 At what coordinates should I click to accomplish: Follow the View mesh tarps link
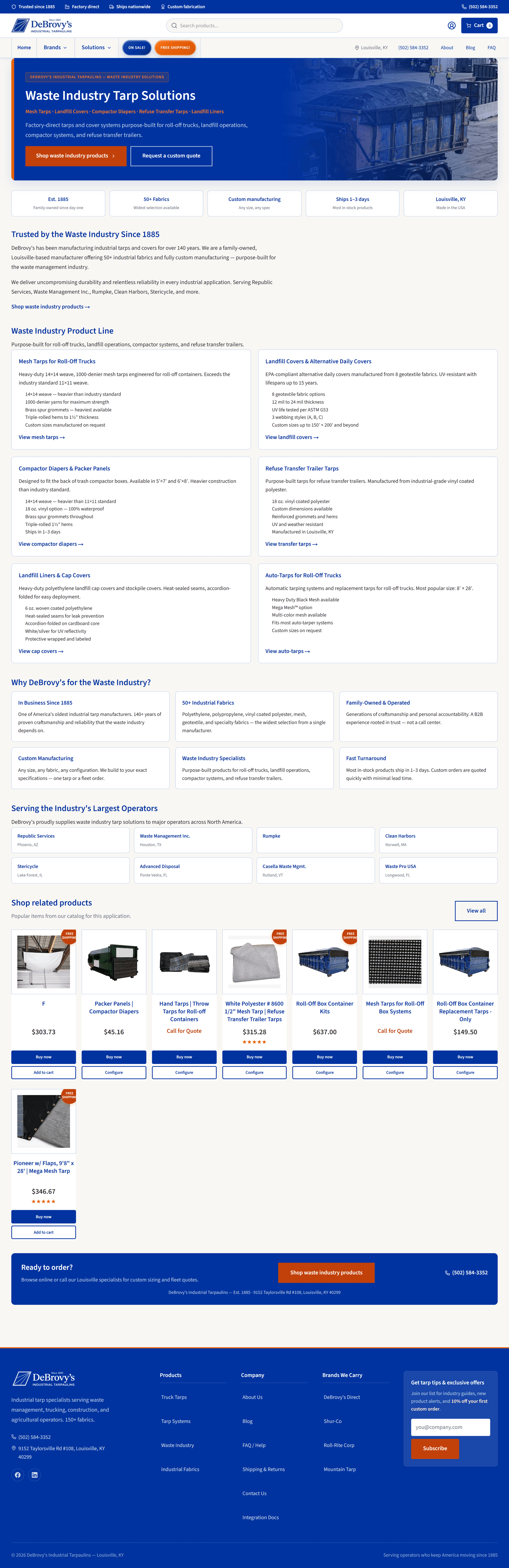pos(41,437)
